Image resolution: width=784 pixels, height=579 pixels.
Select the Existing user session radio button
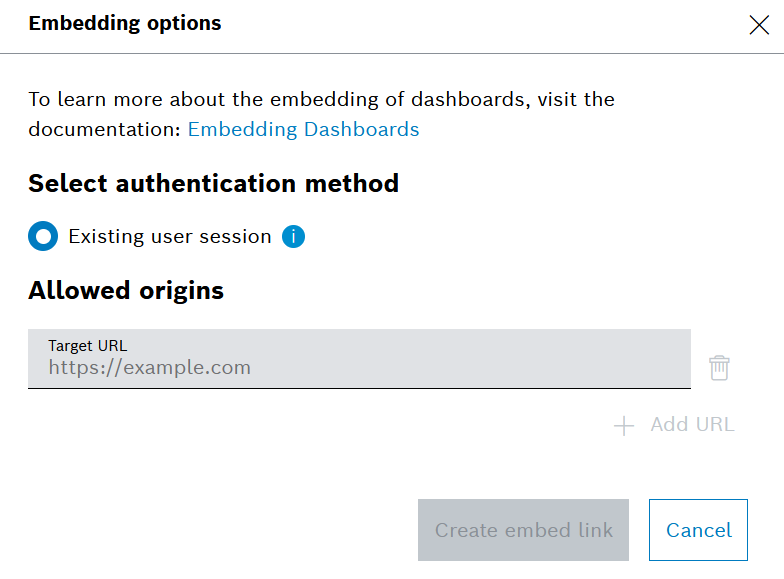click(x=43, y=237)
